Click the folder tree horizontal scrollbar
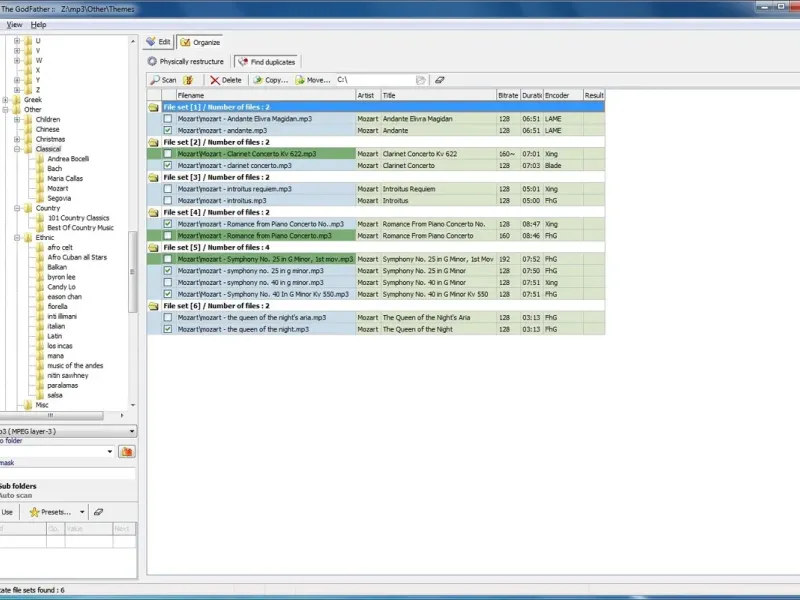This screenshot has width=800, height=600. tap(51, 416)
